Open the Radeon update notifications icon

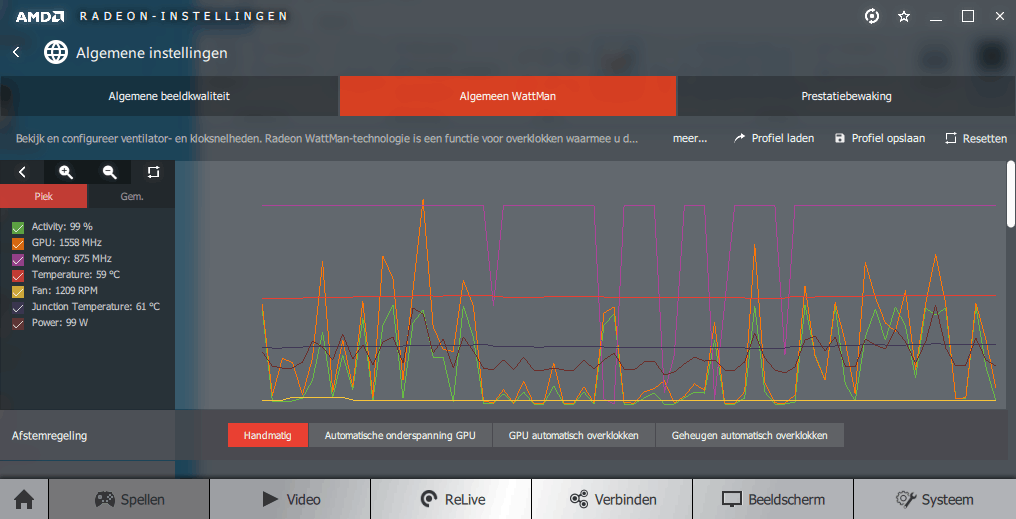point(872,16)
